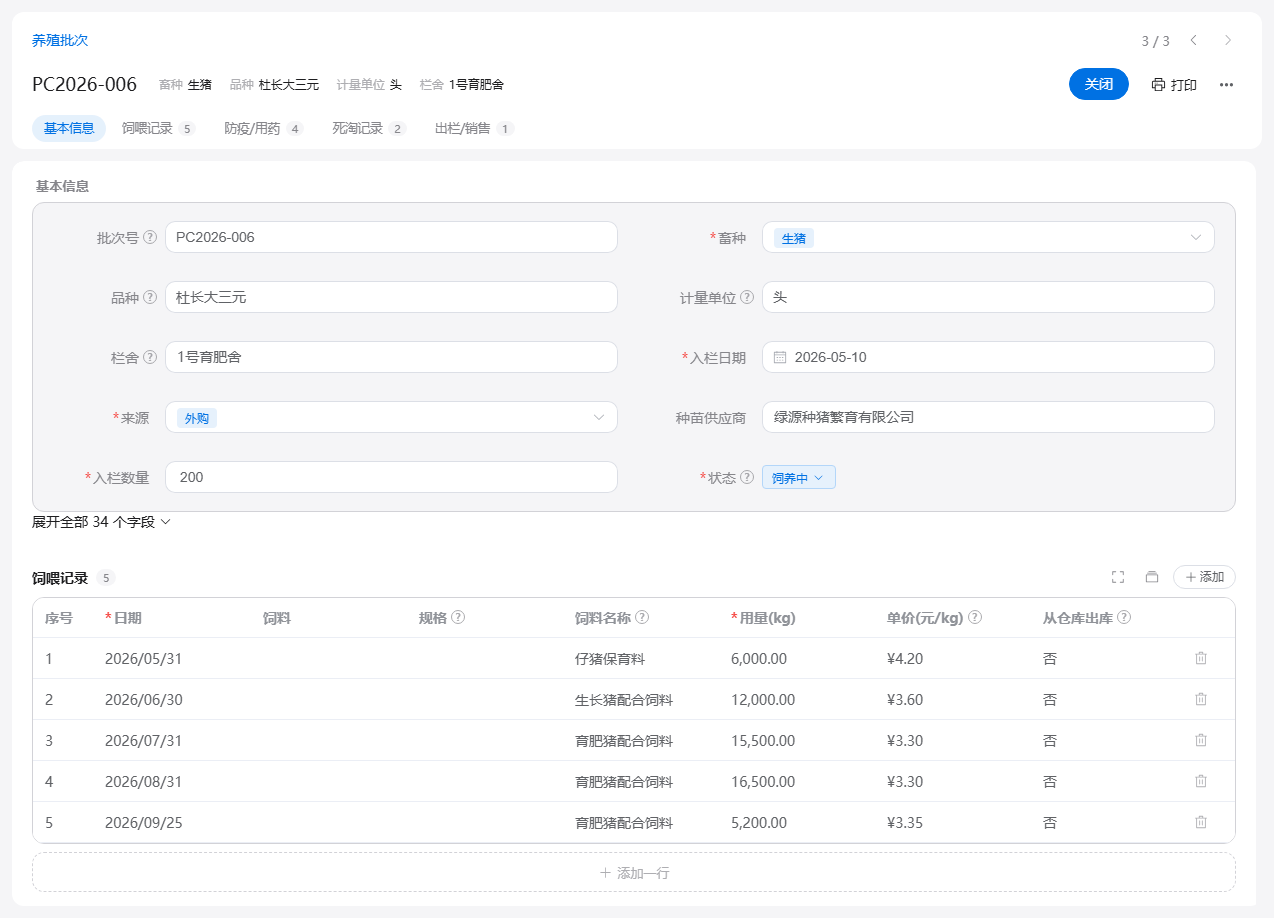
Task: Click the blue 关闭 button
Action: pyautogui.click(x=1099, y=84)
